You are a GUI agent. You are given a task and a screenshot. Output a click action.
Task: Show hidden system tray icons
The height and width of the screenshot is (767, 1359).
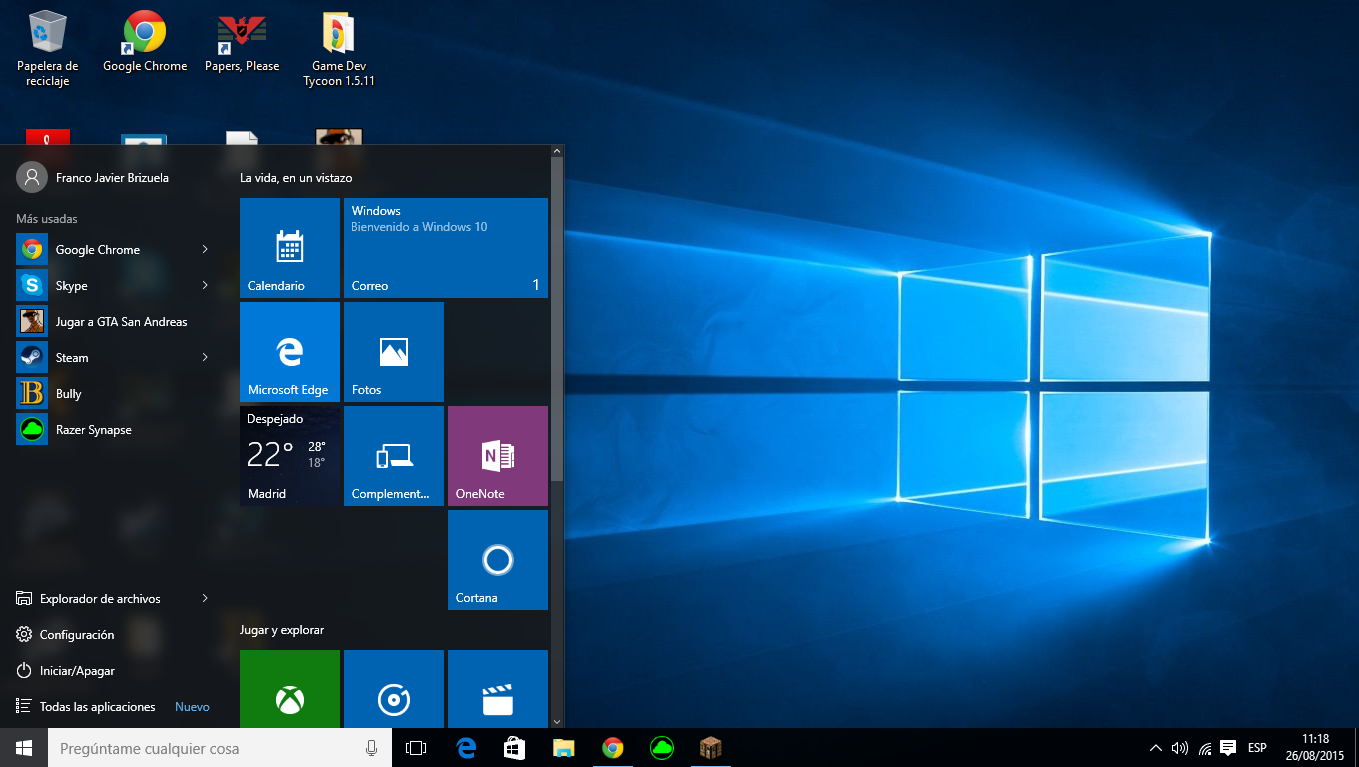point(1156,748)
